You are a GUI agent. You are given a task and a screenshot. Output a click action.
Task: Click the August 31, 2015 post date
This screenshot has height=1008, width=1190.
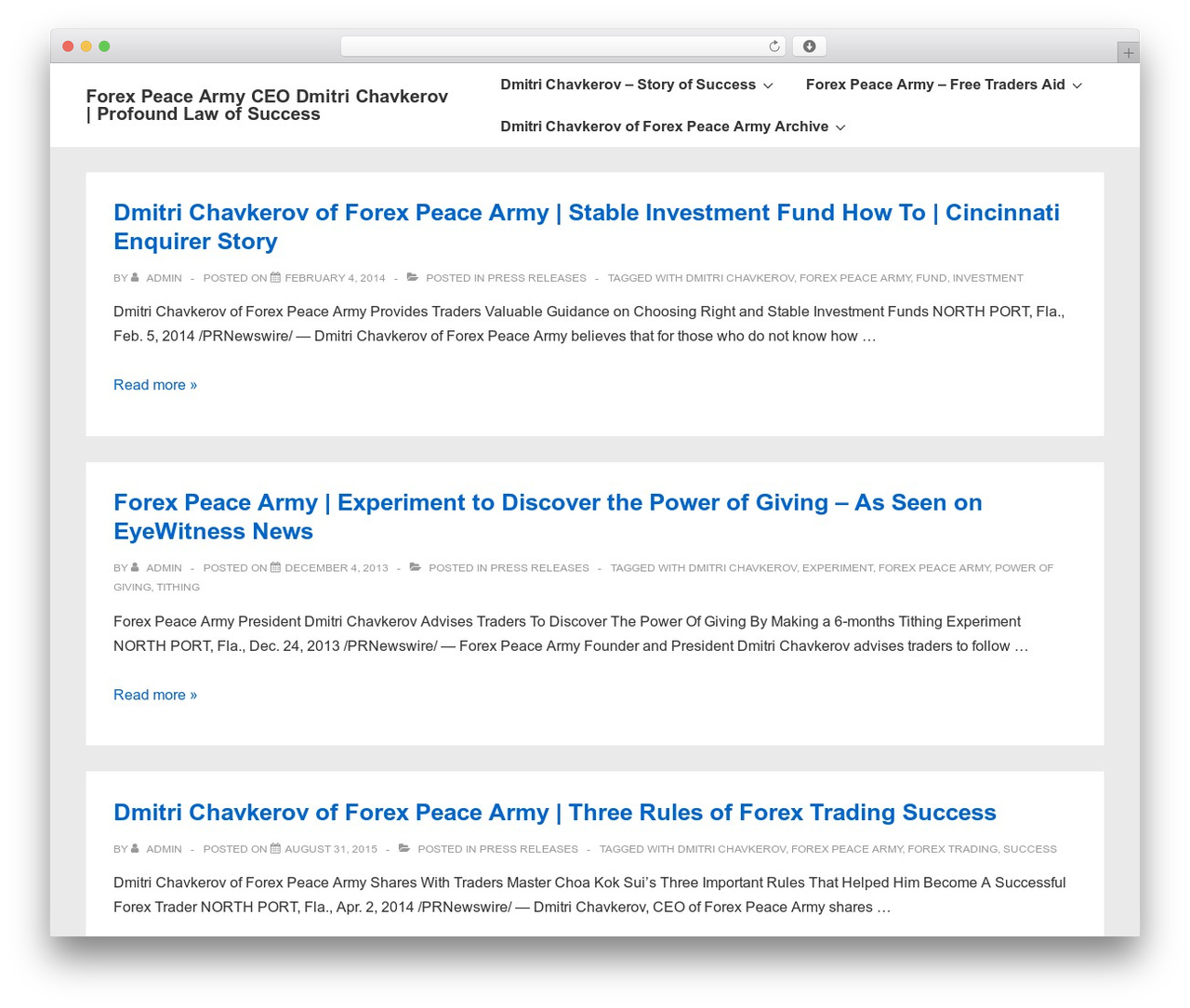pos(331,849)
